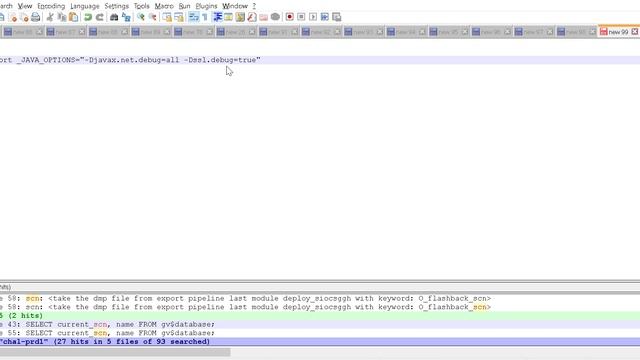The width and height of the screenshot is (640, 360).
Task: Toggle the Word Wrap toolbar button
Action: pyautogui.click(x=193, y=17)
